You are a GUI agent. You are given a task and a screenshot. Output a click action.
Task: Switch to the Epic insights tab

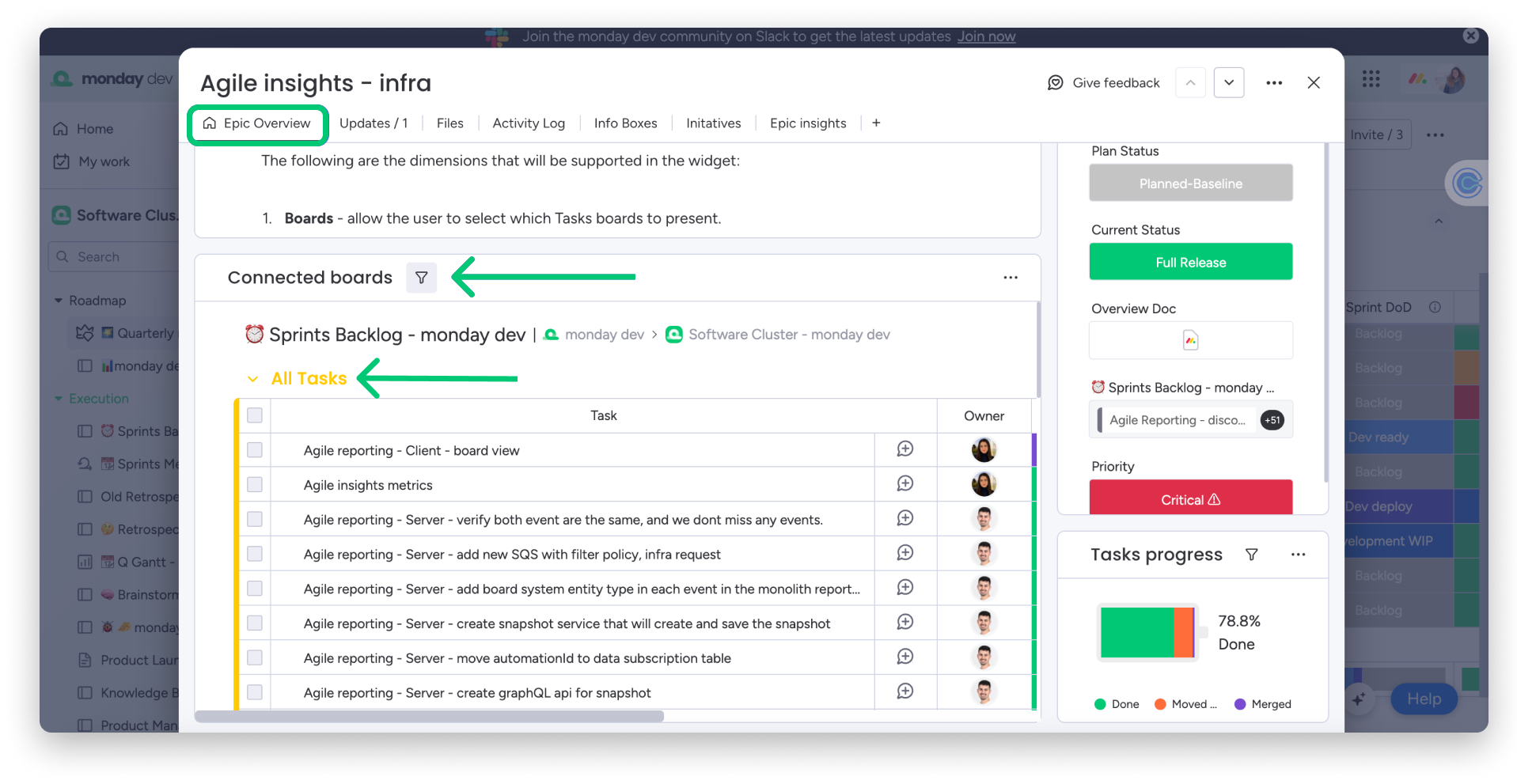coord(808,123)
